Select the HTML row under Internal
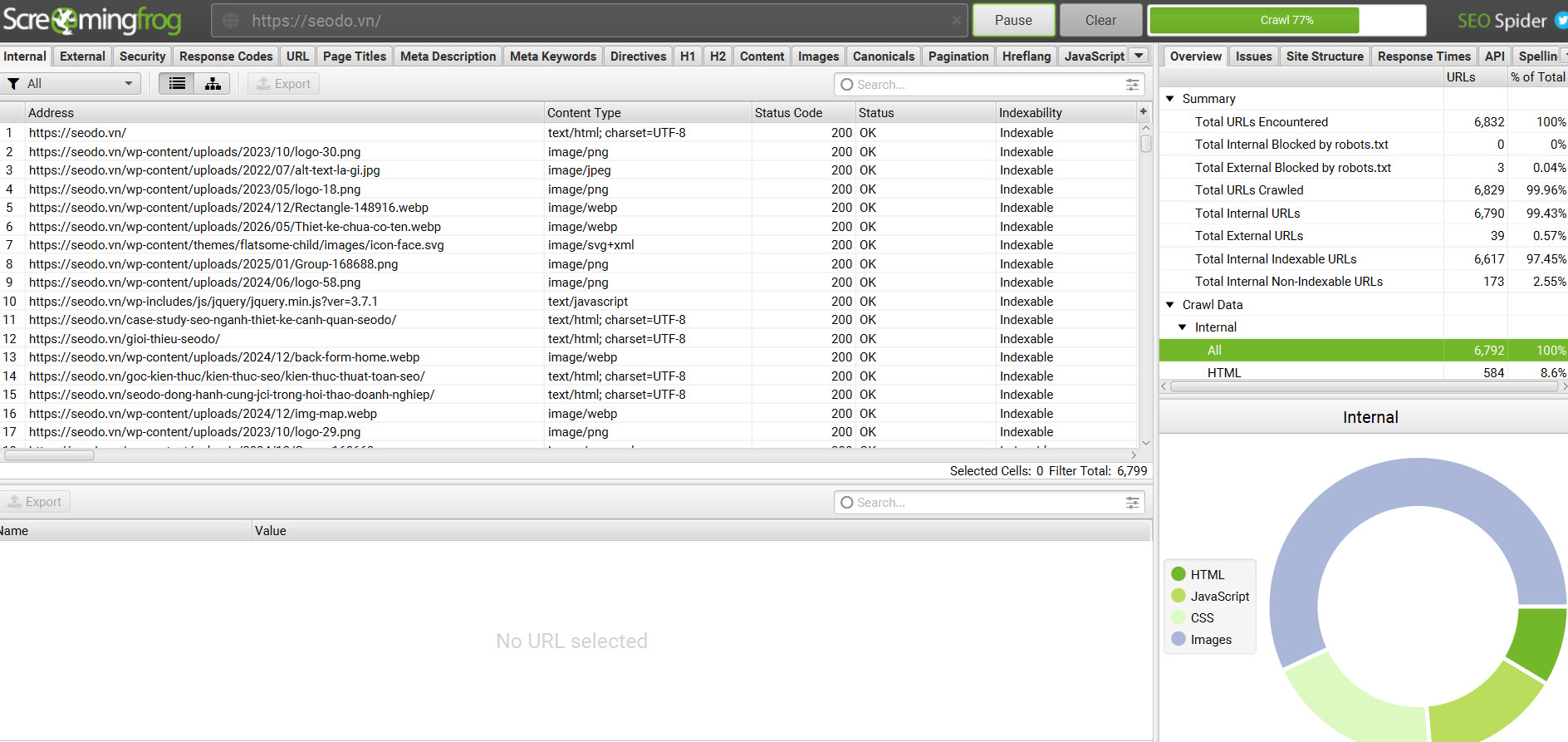Image resolution: width=1568 pixels, height=742 pixels. 1363,373
